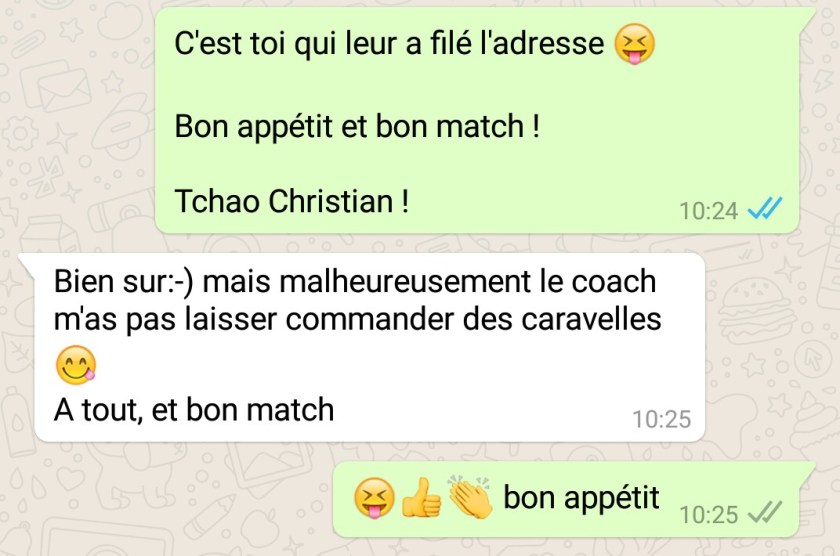
Task: Click the "A tout, et bon match" line
Action: coord(194,410)
